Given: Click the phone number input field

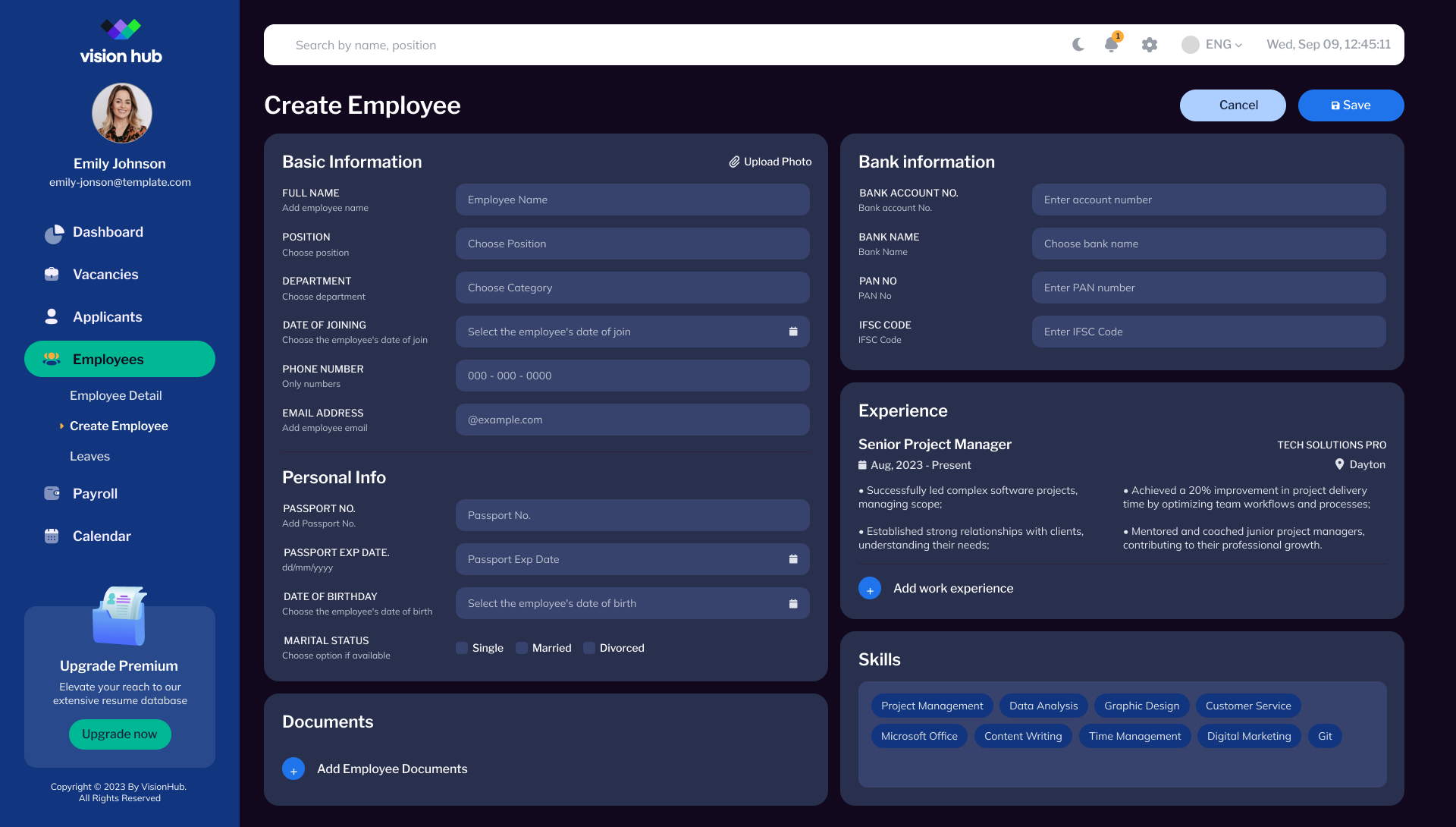Looking at the screenshot, I should pos(632,376).
